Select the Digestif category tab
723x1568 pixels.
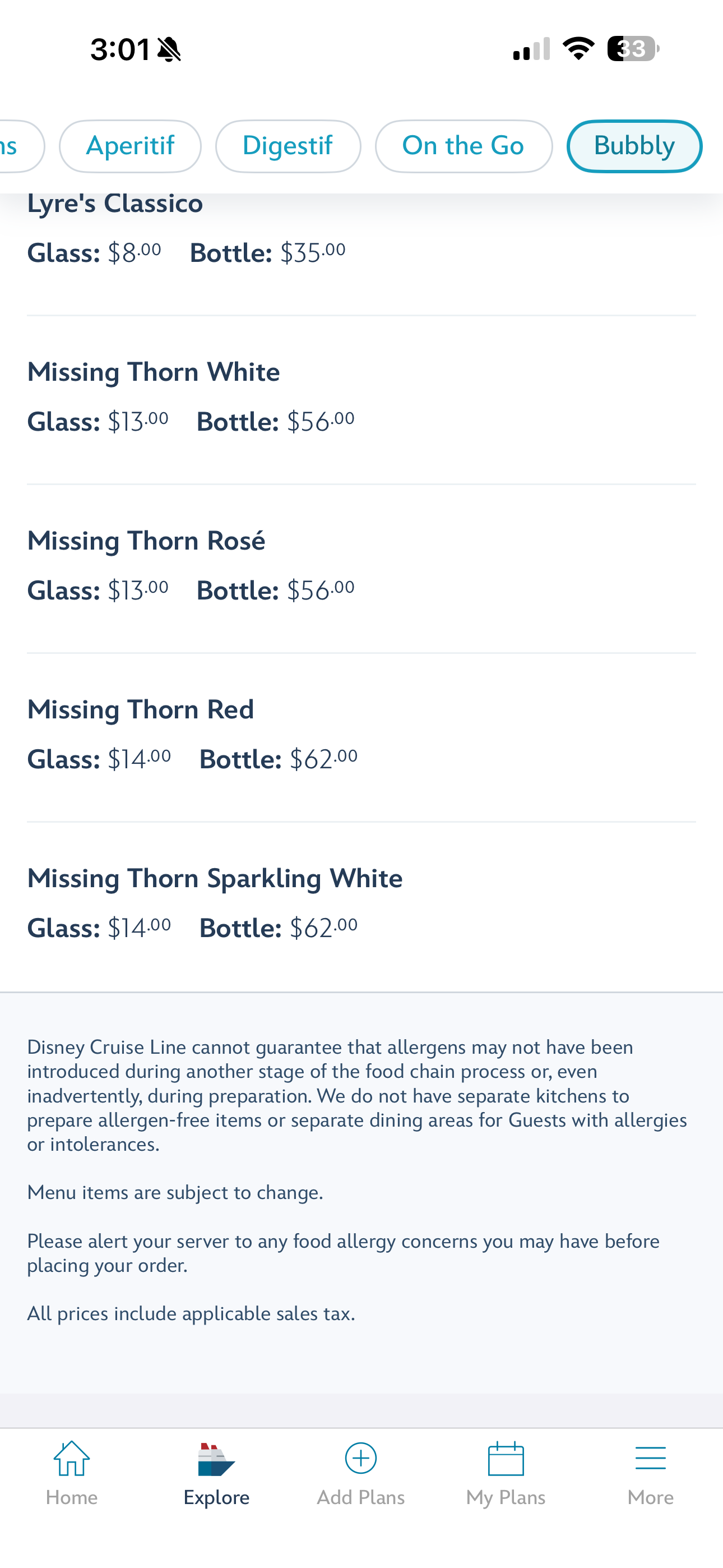pos(288,146)
